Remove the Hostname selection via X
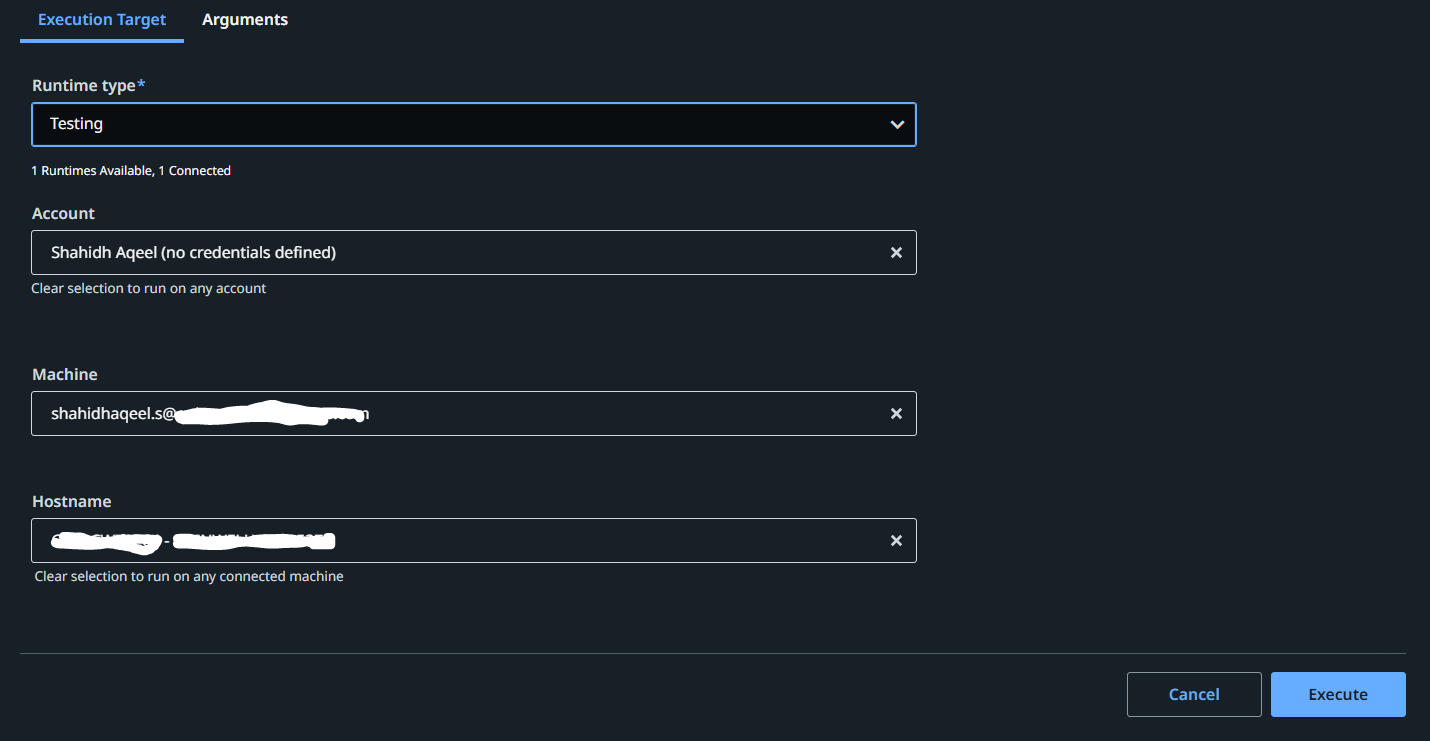The image size is (1430, 741). (896, 541)
